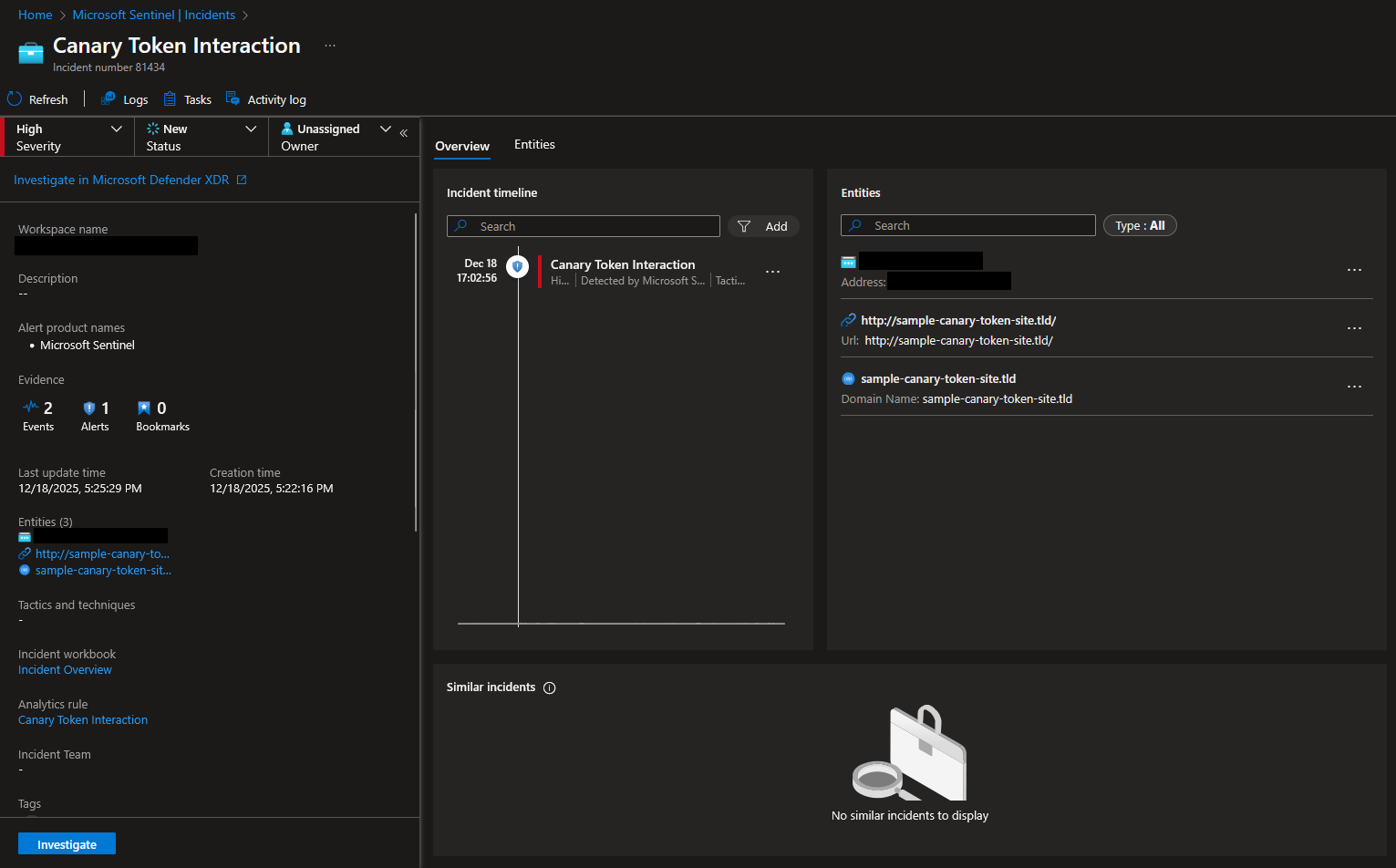The height and width of the screenshot is (868, 1396).
Task: Click the Logs icon
Action: 108,98
